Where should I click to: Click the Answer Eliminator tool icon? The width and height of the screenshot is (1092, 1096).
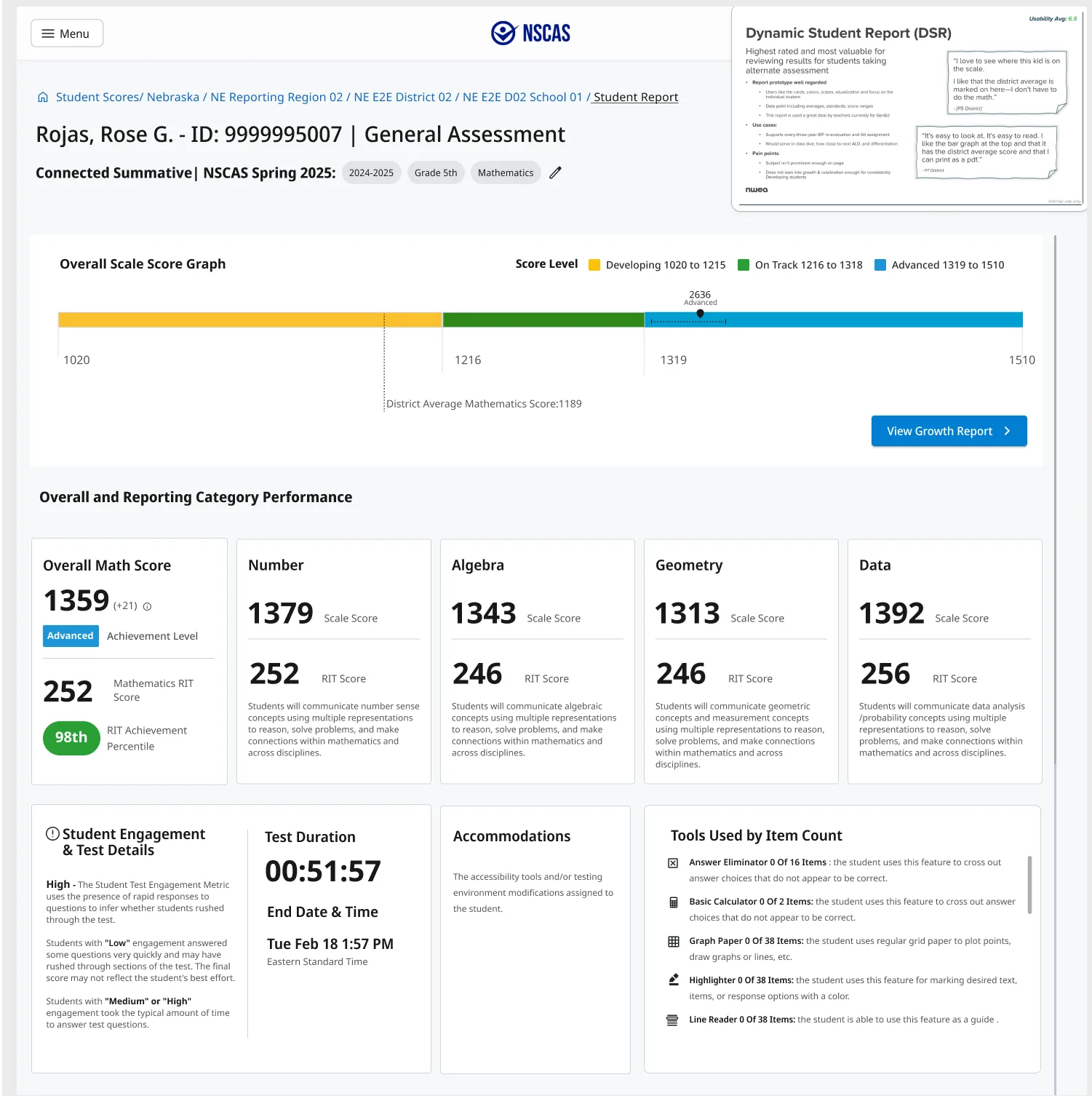coord(673,863)
